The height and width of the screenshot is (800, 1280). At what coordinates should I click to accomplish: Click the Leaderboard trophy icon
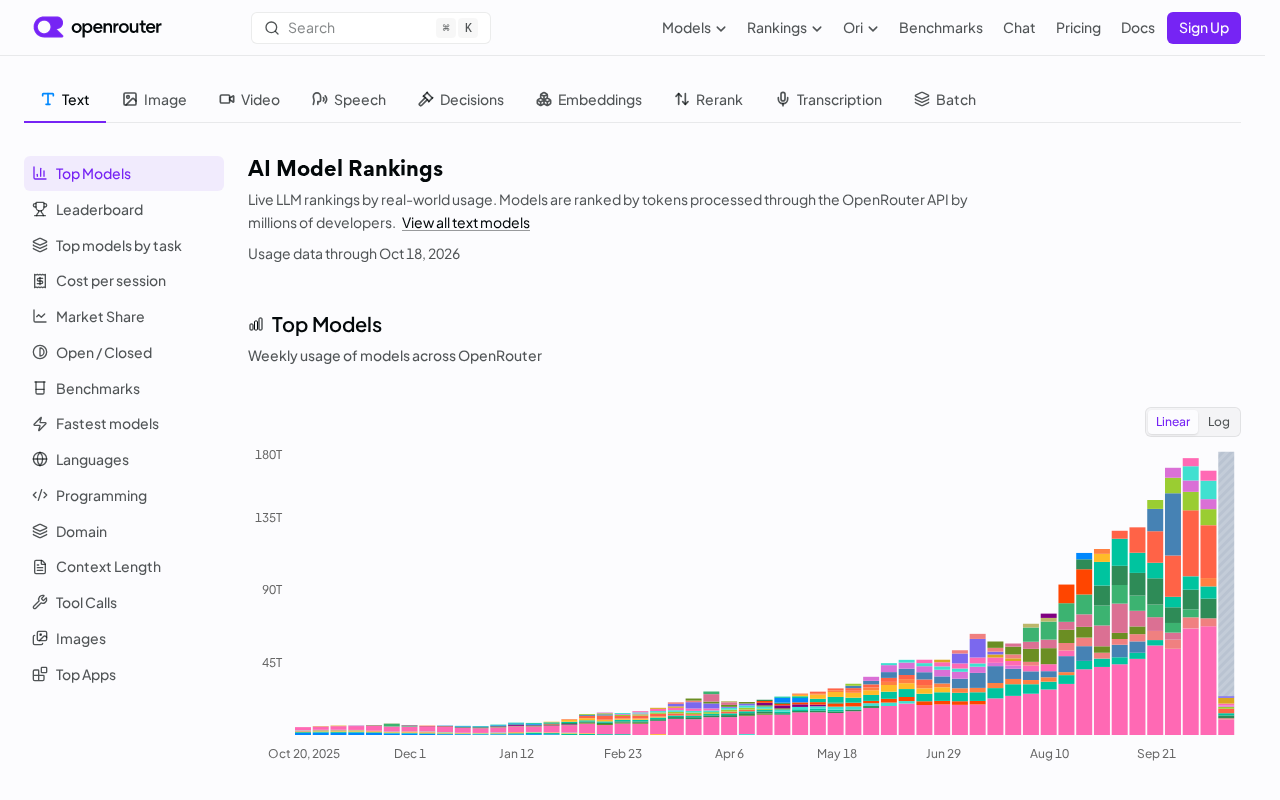tap(40, 209)
